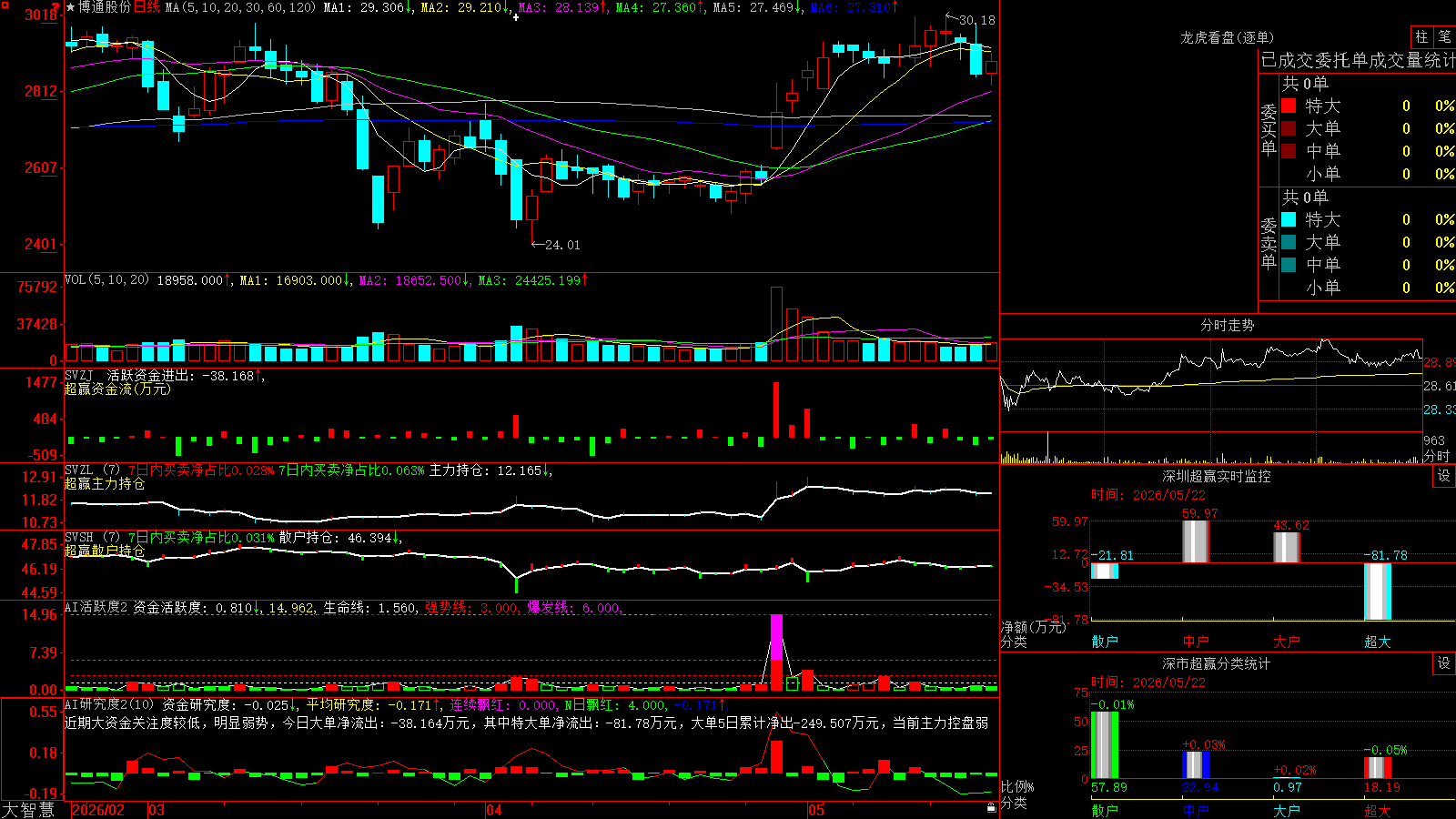The height and width of the screenshot is (819, 1456).
Task: Click the teal 大单 swatch under 委卖单
Action: coord(1289,242)
